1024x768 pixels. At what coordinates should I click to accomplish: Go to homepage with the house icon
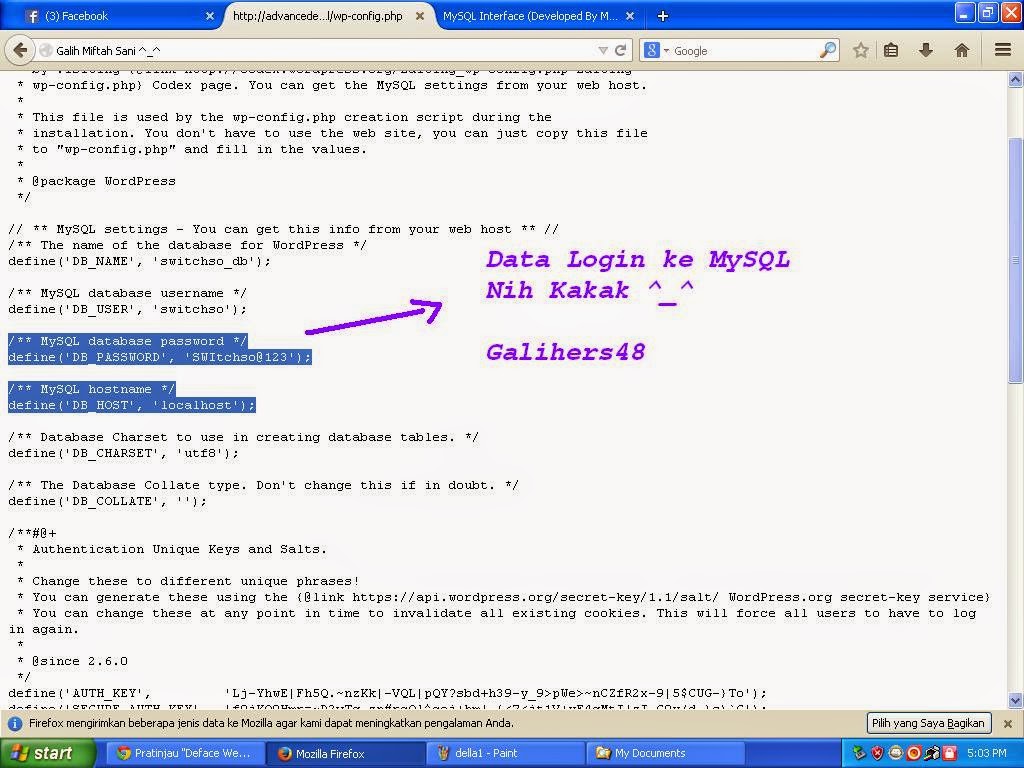[x=961, y=50]
